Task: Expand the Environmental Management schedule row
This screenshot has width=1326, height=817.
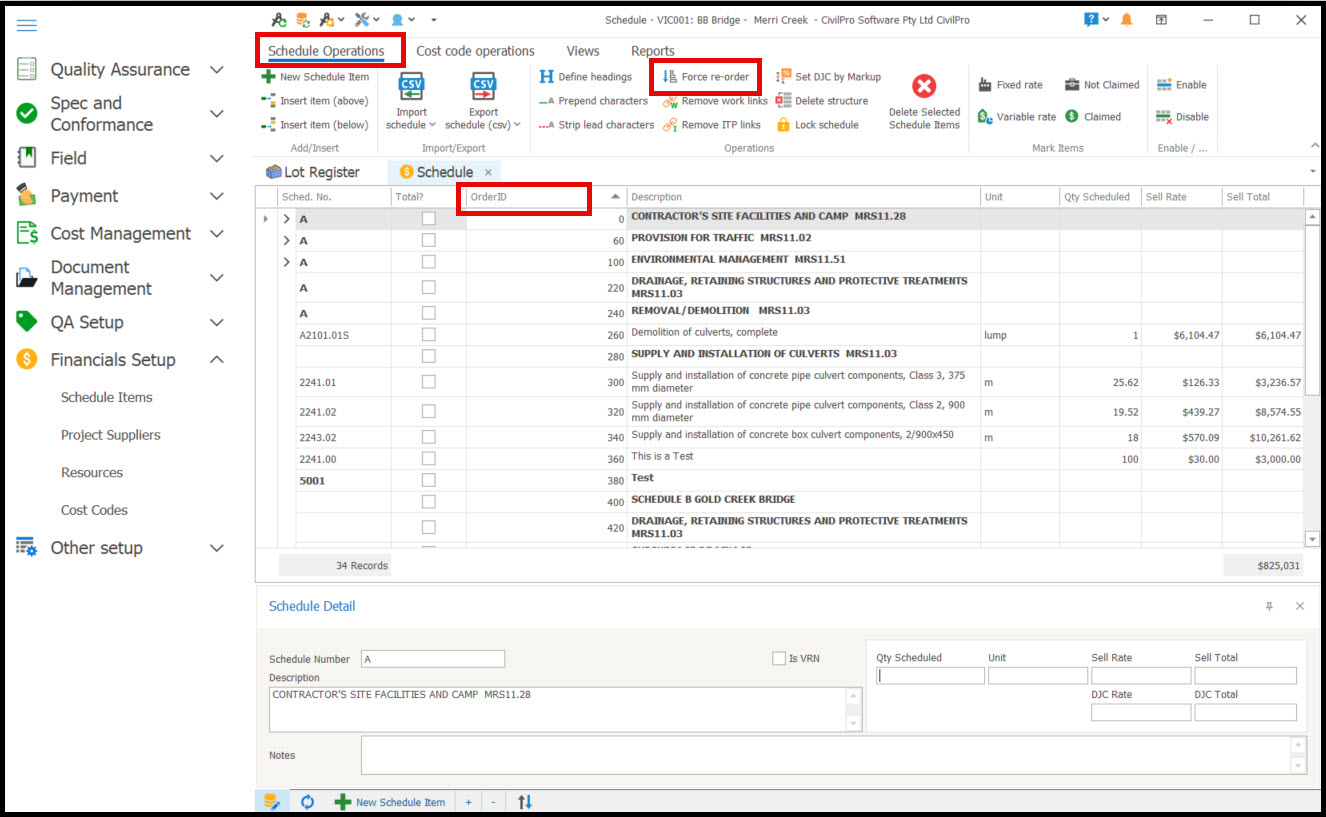Action: [287, 262]
